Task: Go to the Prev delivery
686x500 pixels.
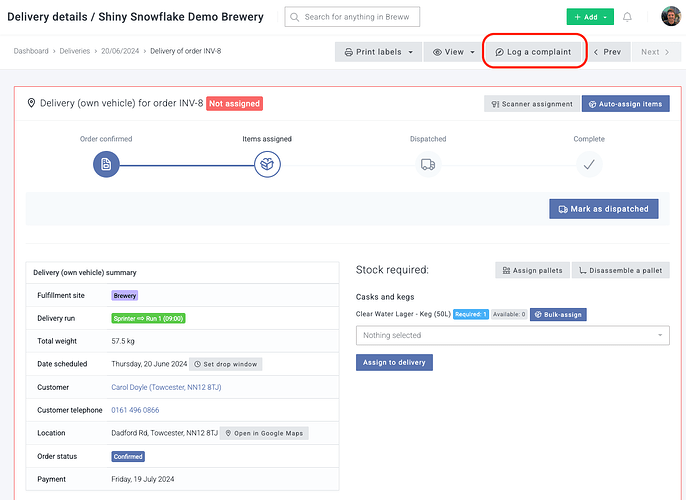Action: (607, 52)
